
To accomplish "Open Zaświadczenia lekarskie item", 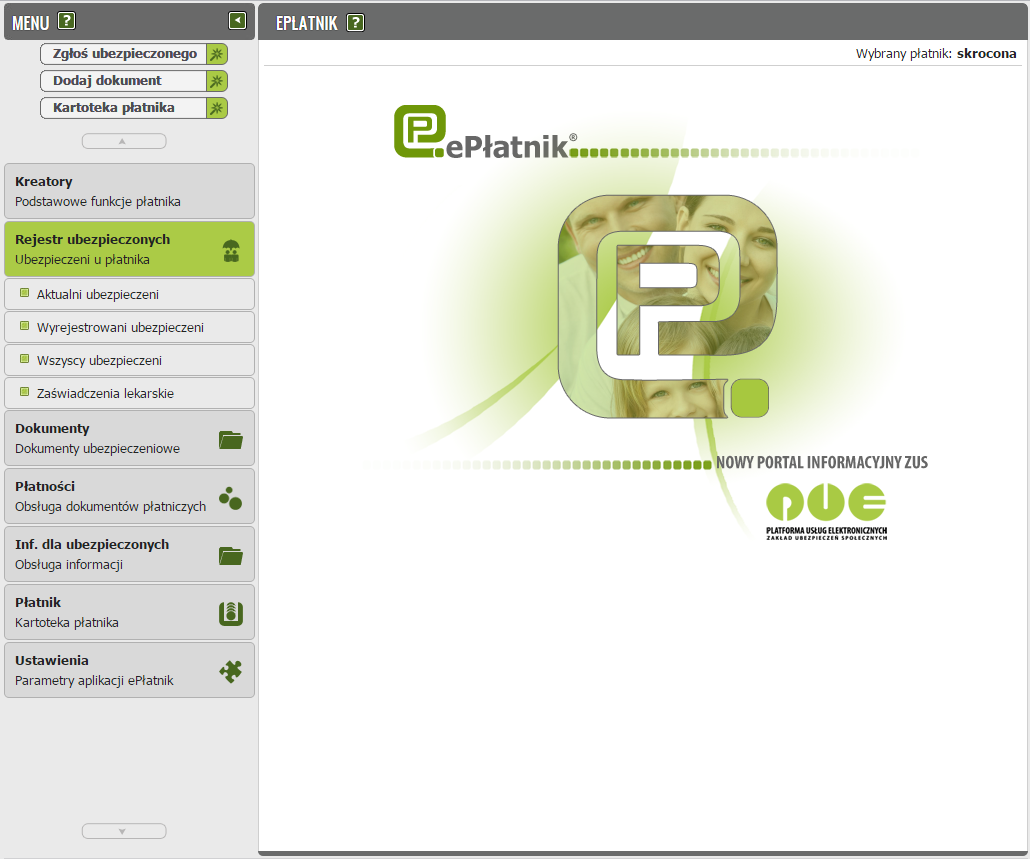I will coord(129,393).
